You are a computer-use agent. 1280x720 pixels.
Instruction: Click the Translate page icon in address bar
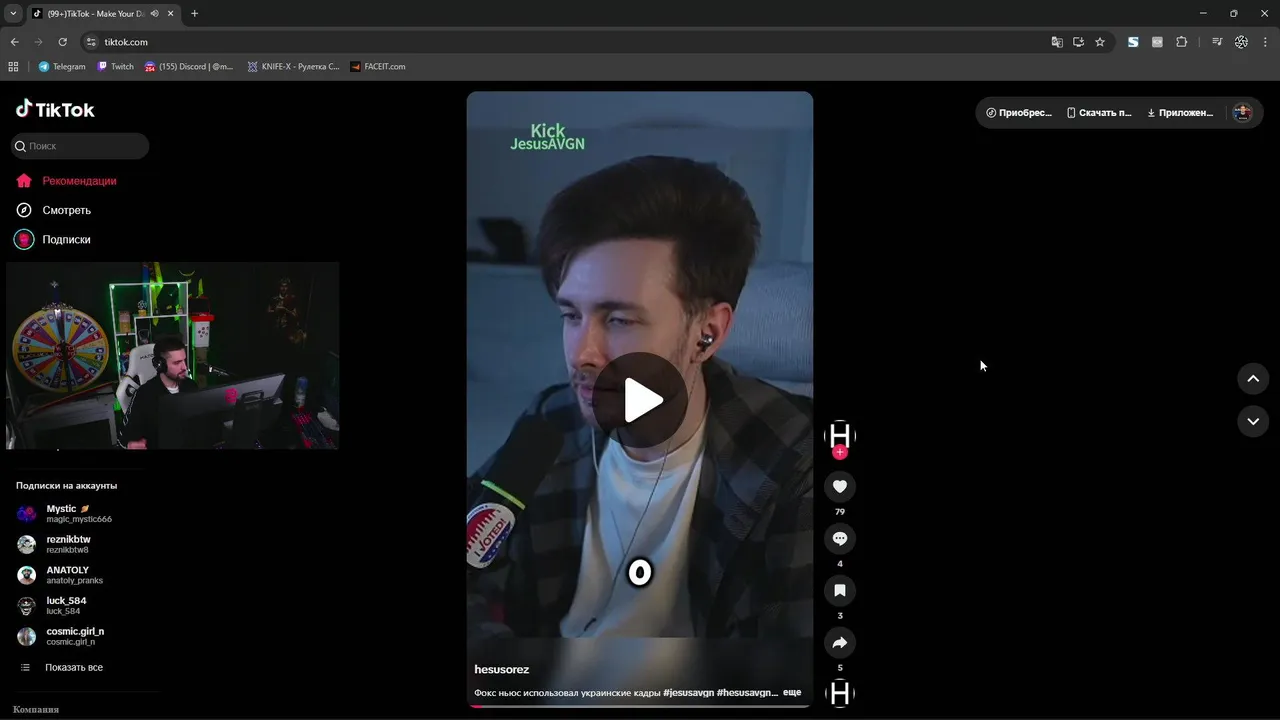point(1057,42)
